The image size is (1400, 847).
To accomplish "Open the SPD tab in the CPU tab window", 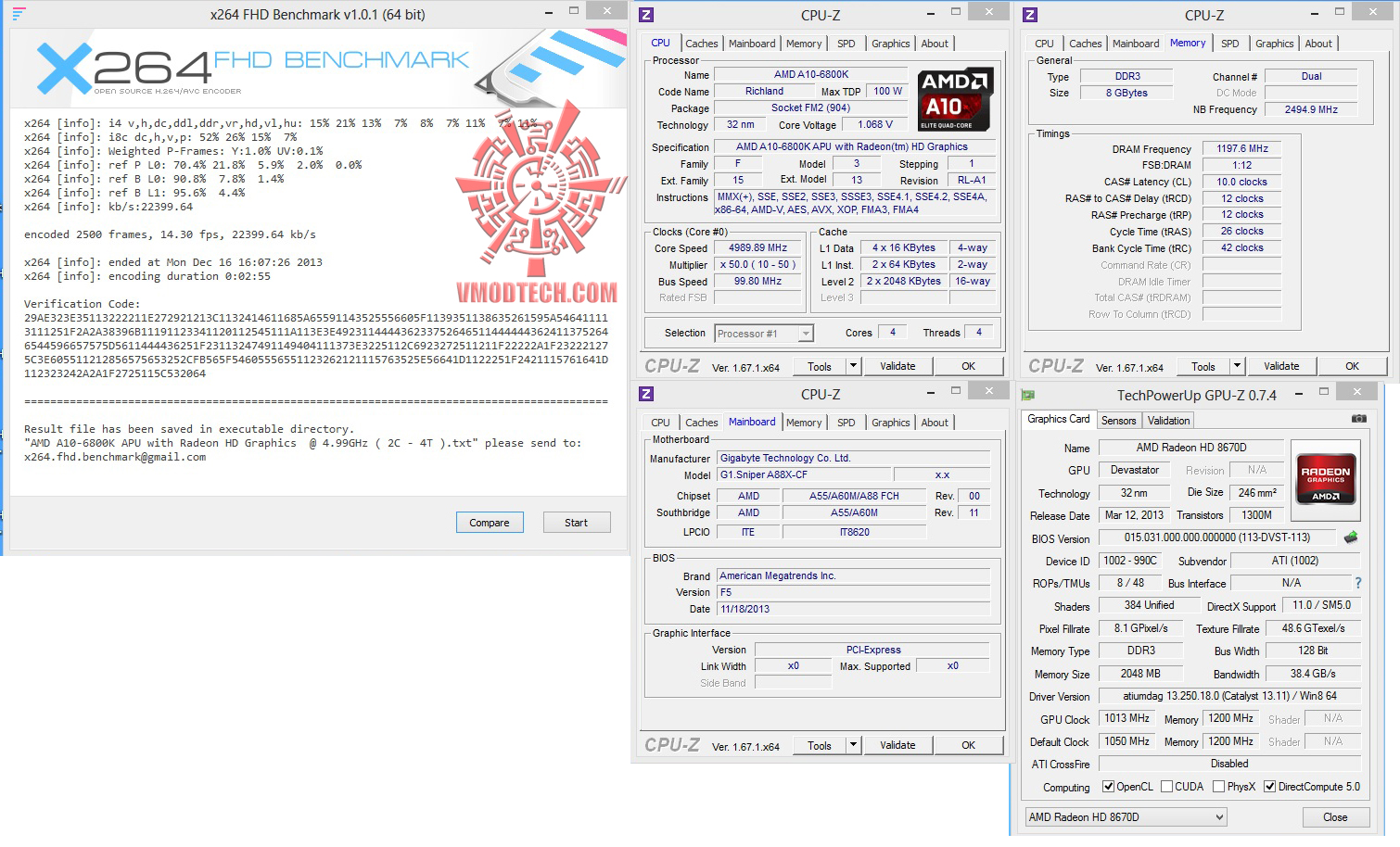I will pyautogui.click(x=846, y=44).
